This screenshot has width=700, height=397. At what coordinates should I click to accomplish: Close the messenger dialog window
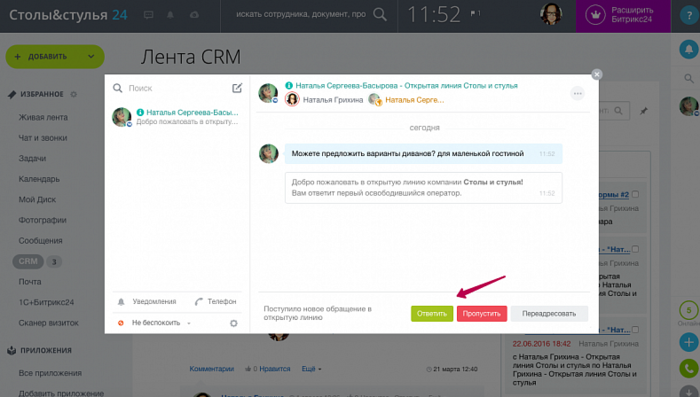coord(596,75)
